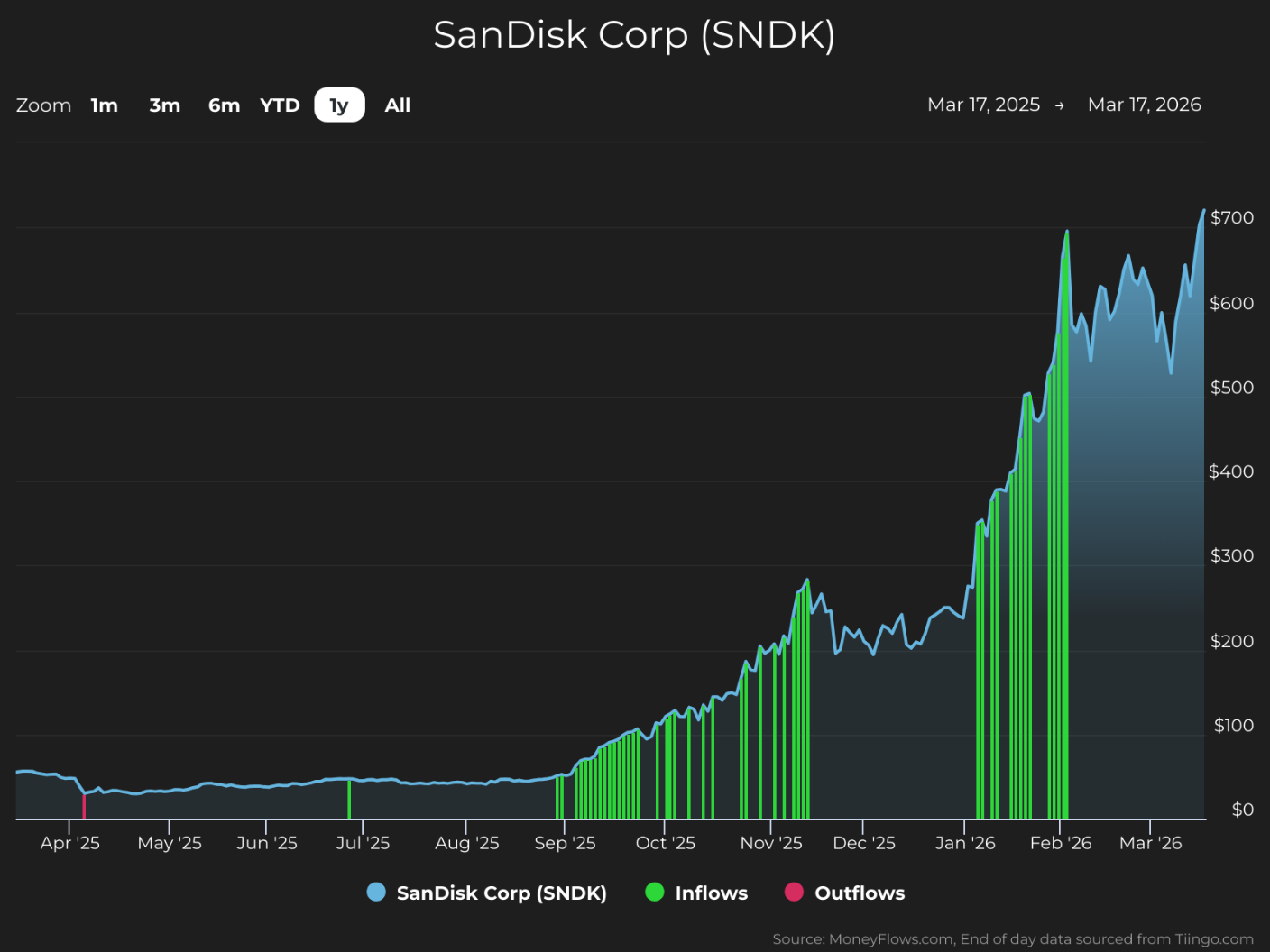1270x952 pixels.
Task: Click the $300 y-axis label
Action: [1232, 555]
